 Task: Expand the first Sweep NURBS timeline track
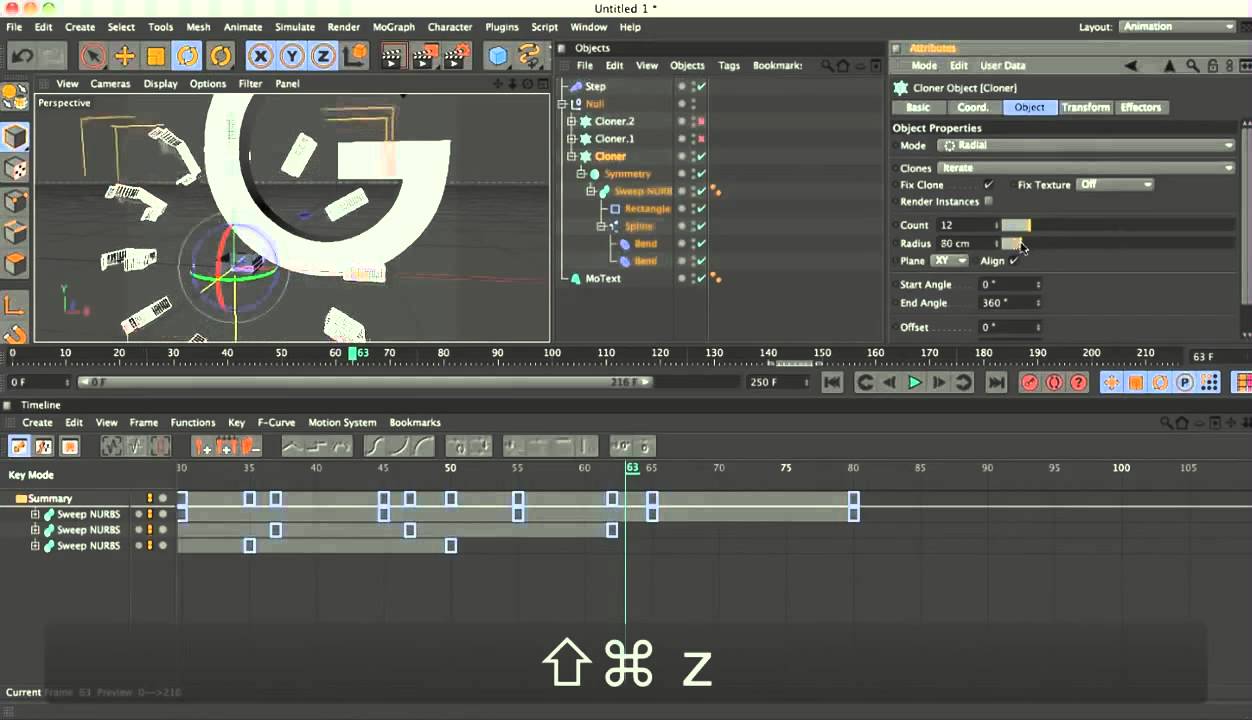point(35,515)
